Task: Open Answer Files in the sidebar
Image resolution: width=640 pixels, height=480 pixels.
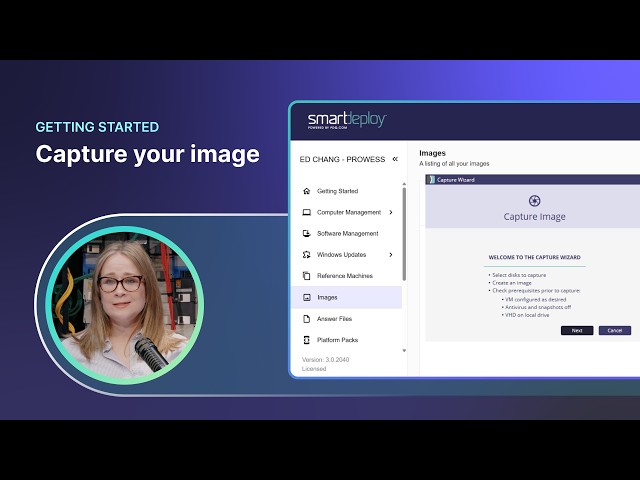Action: (346, 319)
